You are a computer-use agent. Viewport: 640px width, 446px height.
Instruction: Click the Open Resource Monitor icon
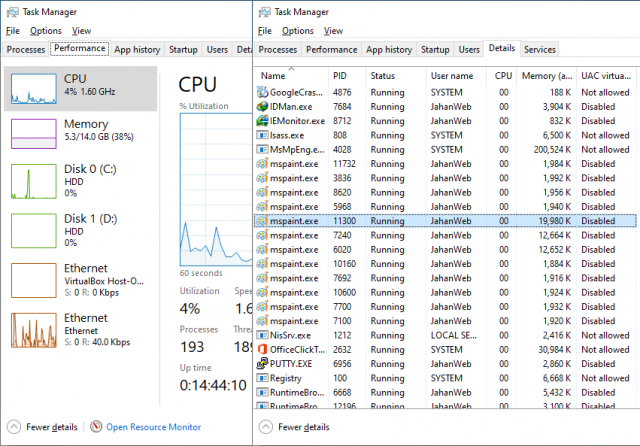tap(96, 427)
